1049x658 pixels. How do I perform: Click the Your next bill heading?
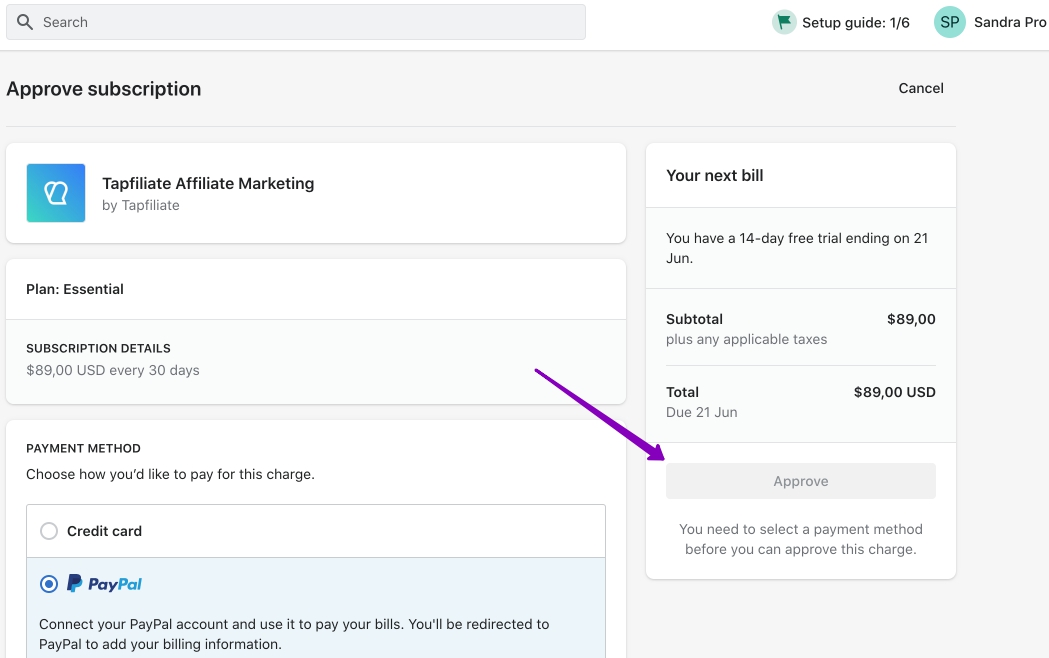click(714, 175)
